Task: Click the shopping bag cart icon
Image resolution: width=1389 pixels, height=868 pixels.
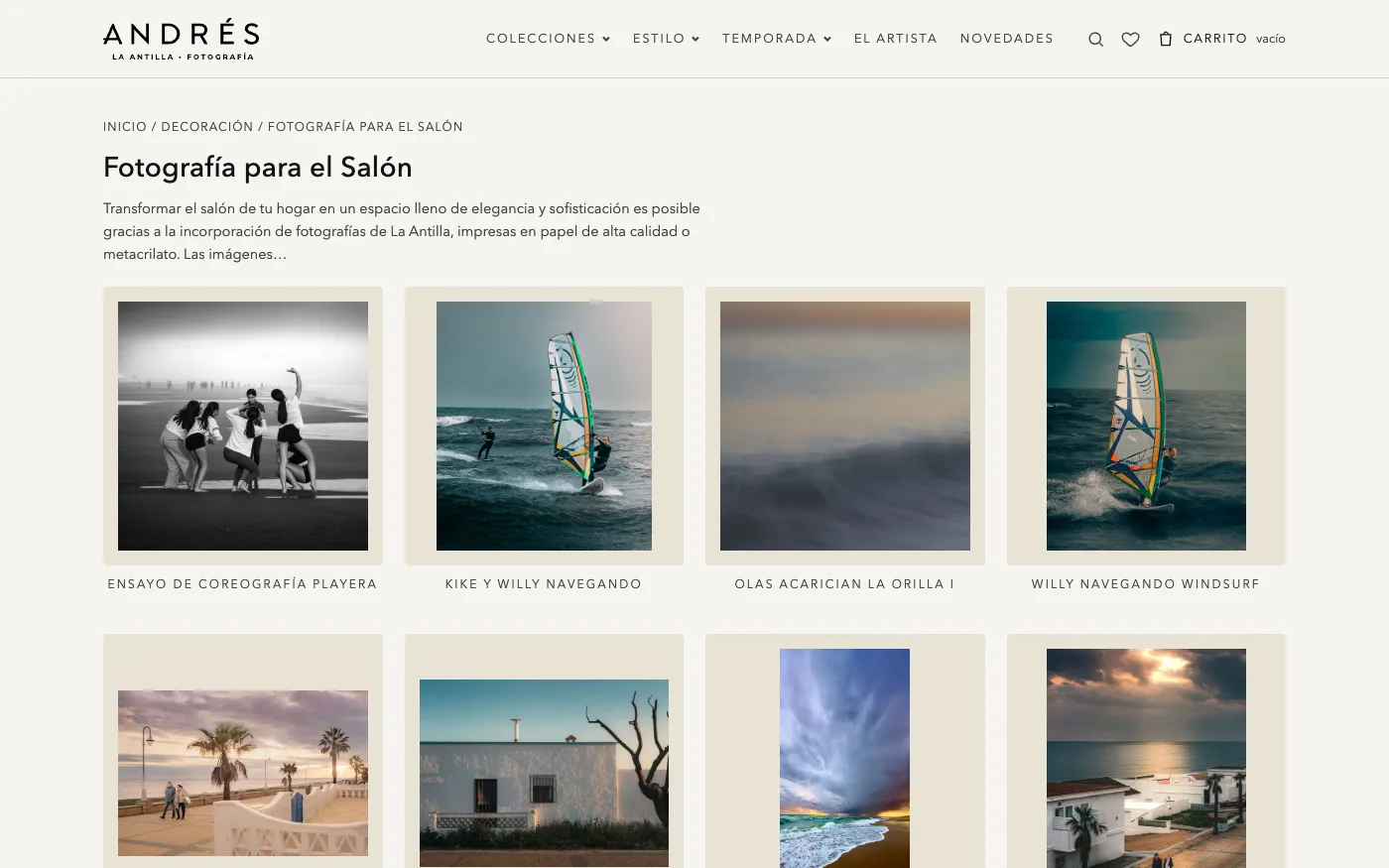Action: tap(1166, 39)
